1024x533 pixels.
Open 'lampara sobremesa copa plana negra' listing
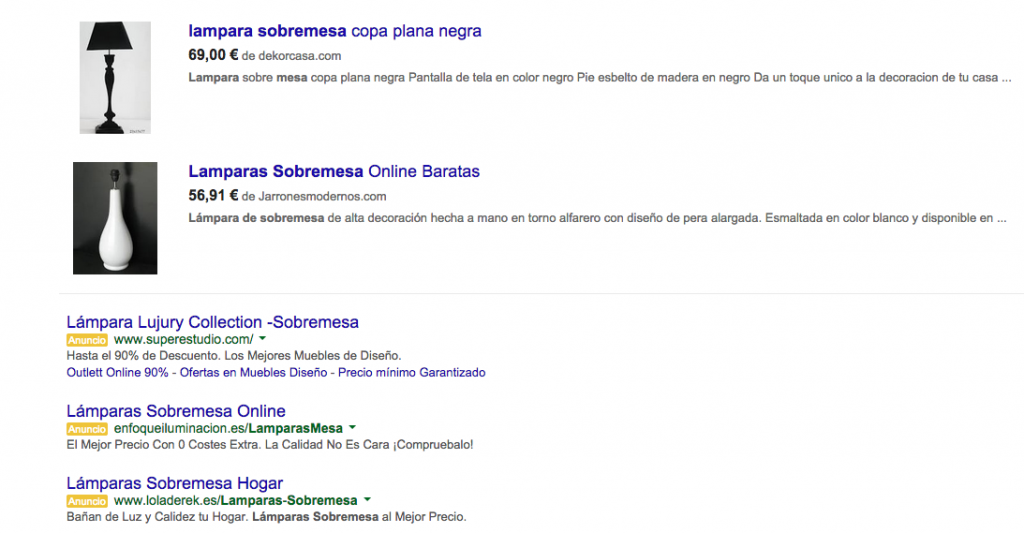(335, 31)
